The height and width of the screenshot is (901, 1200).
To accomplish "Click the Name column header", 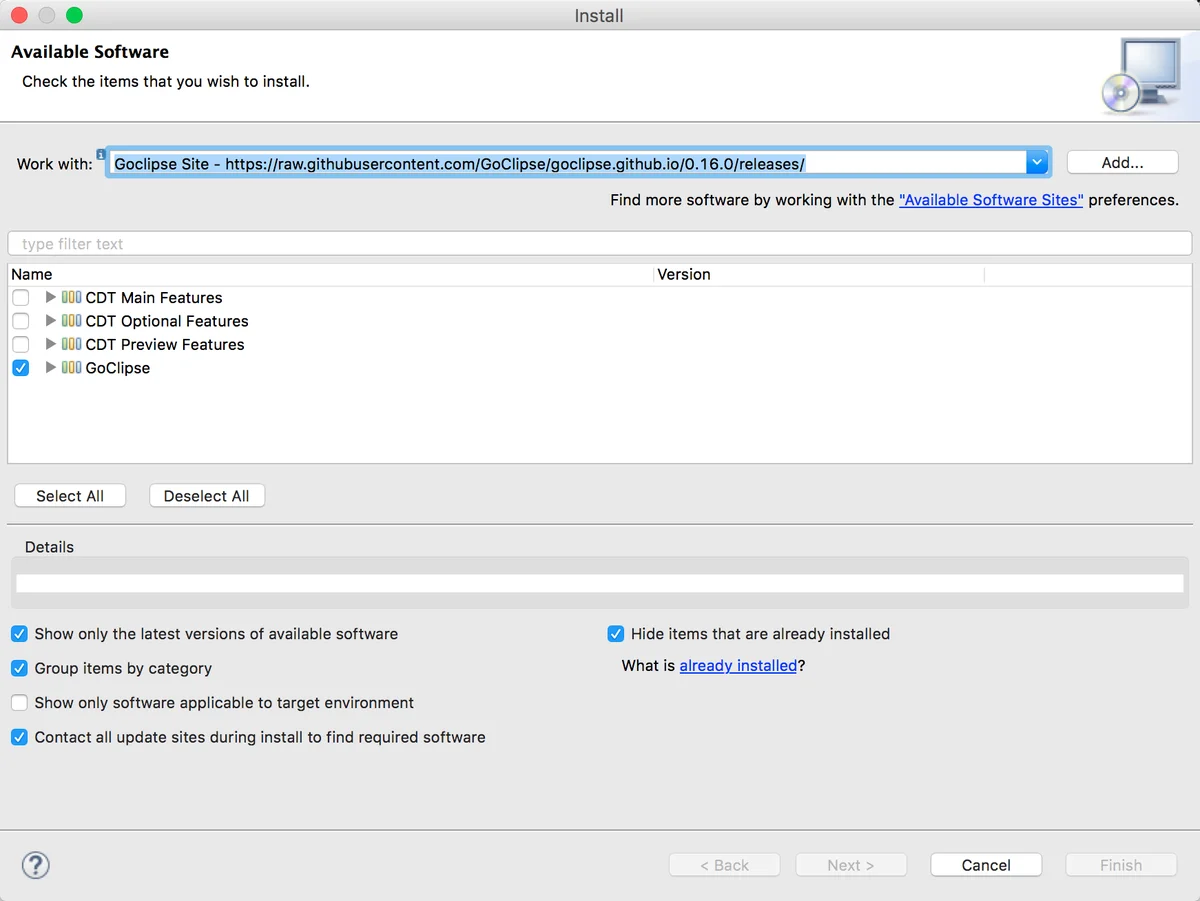I will tap(330, 274).
